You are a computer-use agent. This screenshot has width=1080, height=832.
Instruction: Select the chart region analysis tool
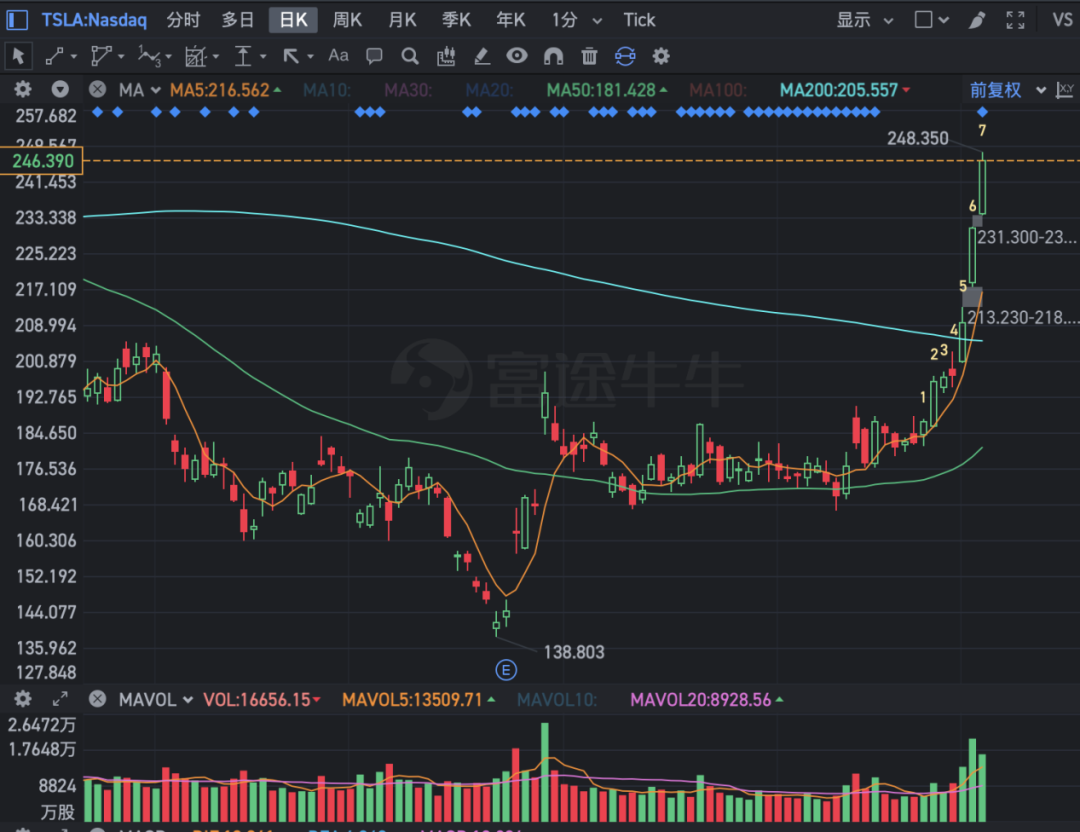(196, 56)
